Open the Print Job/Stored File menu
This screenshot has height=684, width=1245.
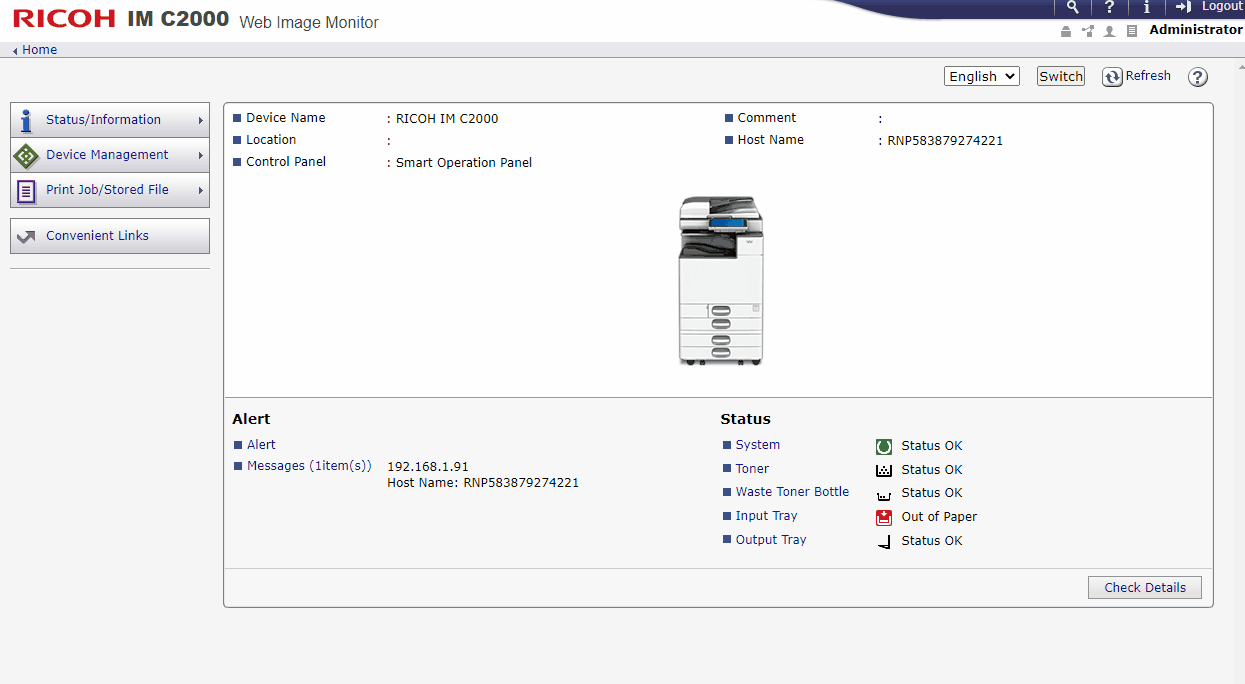pyautogui.click(x=109, y=190)
